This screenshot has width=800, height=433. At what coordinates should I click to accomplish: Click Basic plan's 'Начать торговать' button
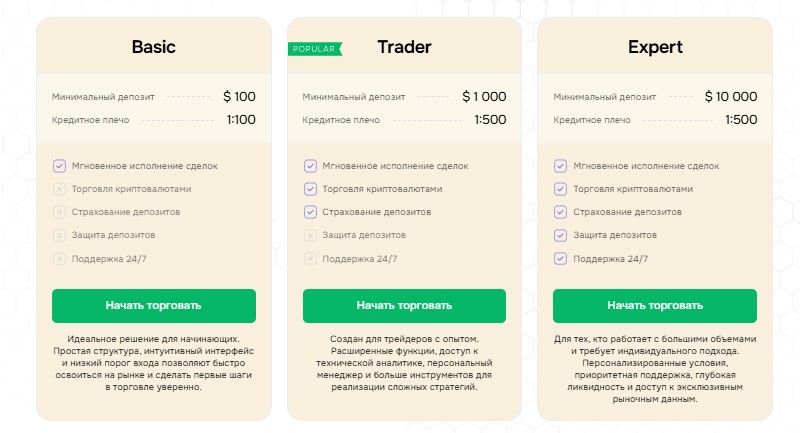pos(154,305)
